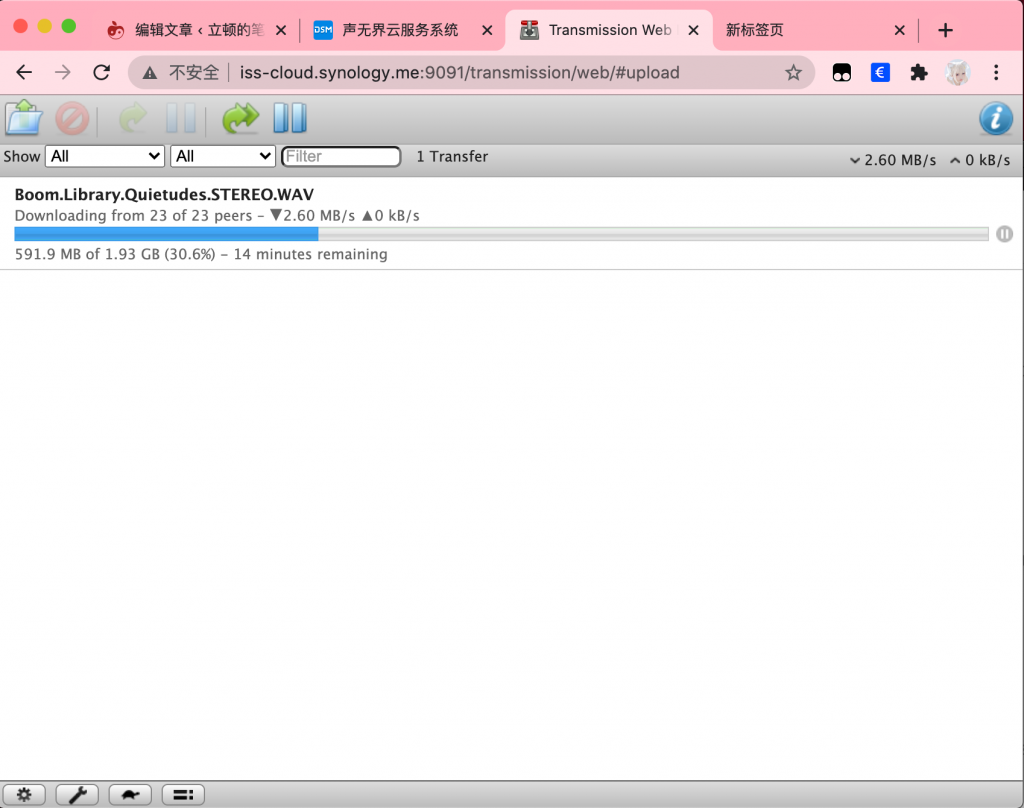The image size is (1024, 808).
Task: Switch to the 声无界云服务系统 tab
Action: (x=400, y=30)
